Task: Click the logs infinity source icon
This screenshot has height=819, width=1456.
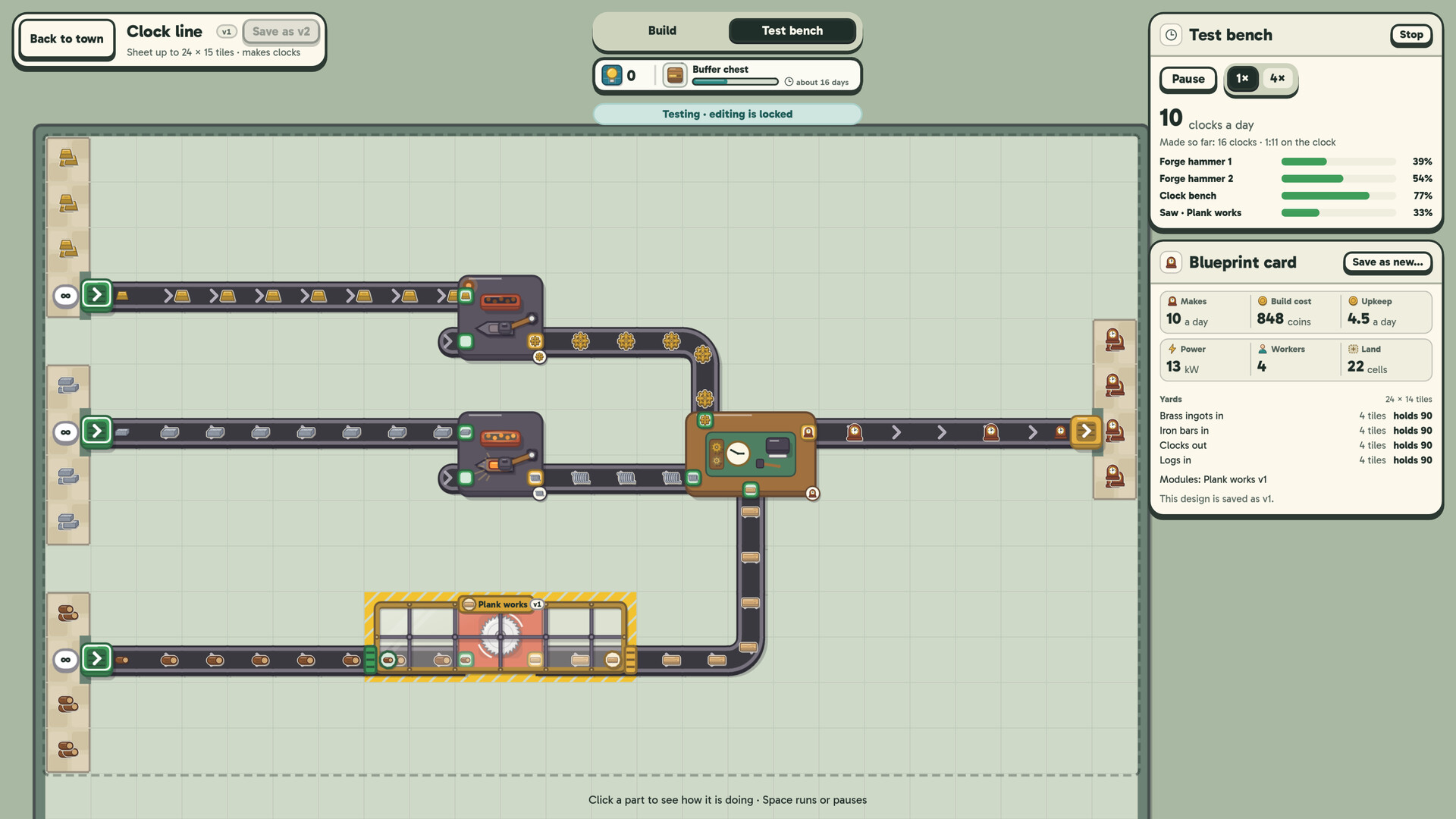Action: coord(66,660)
